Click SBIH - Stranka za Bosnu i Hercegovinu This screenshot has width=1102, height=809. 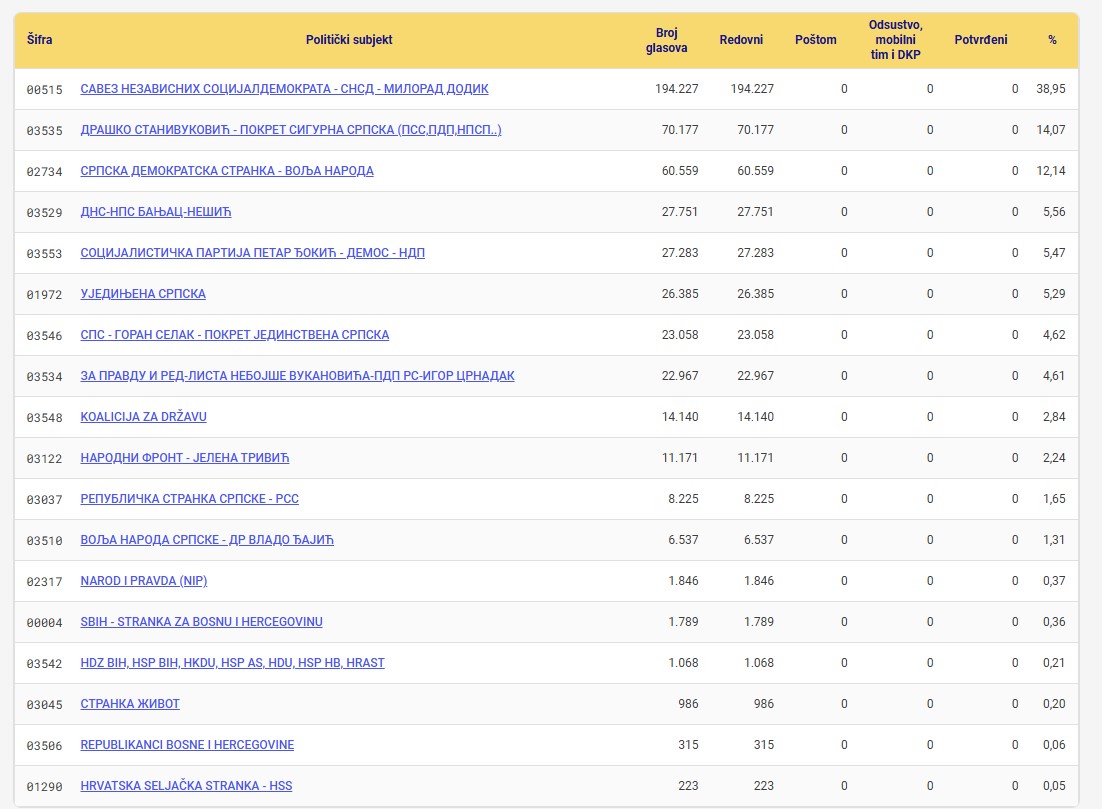(202, 622)
